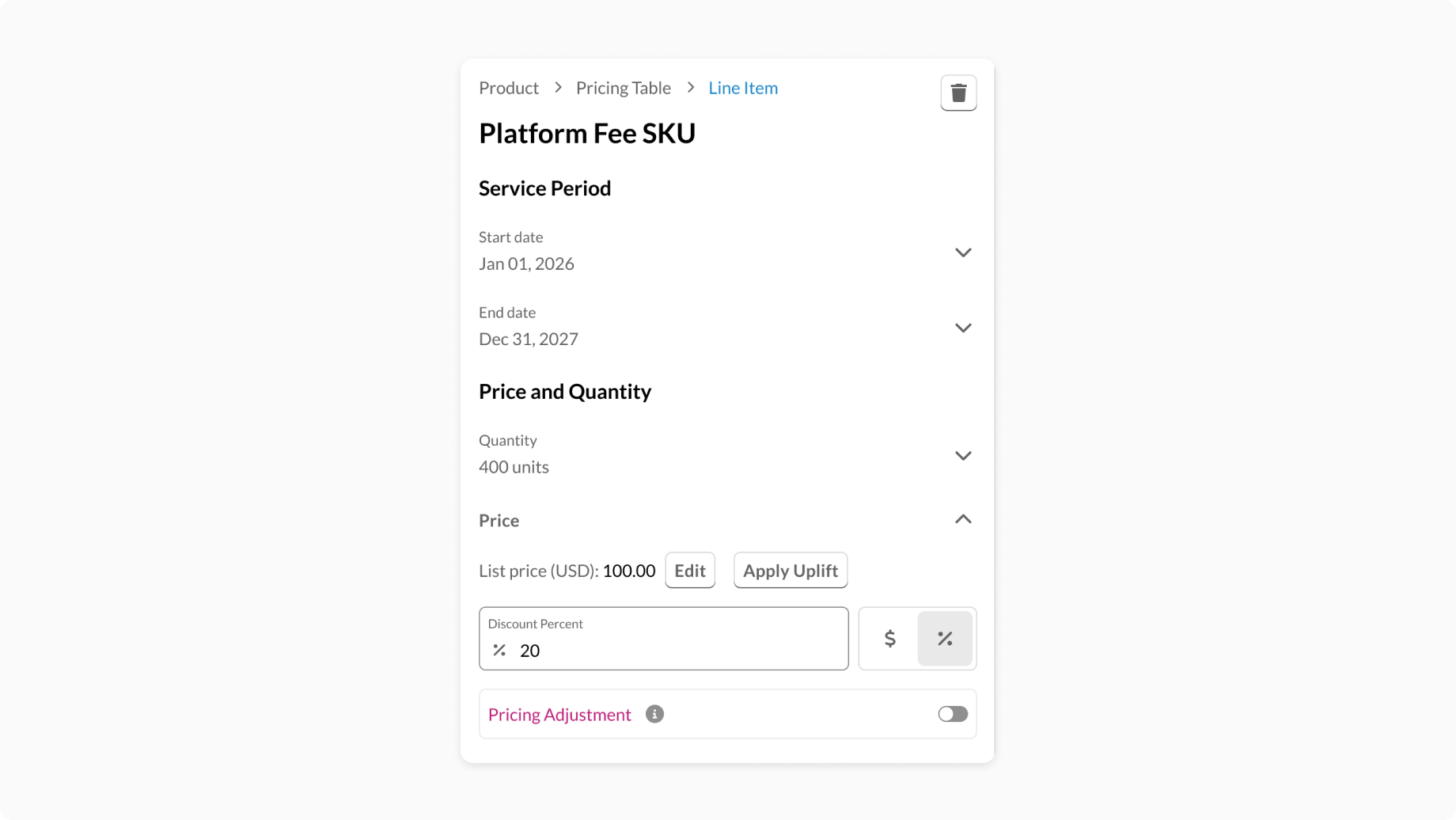Click the info icon beside Pricing Adjustment
Screen dimensions: 1456x820
pos(654,714)
